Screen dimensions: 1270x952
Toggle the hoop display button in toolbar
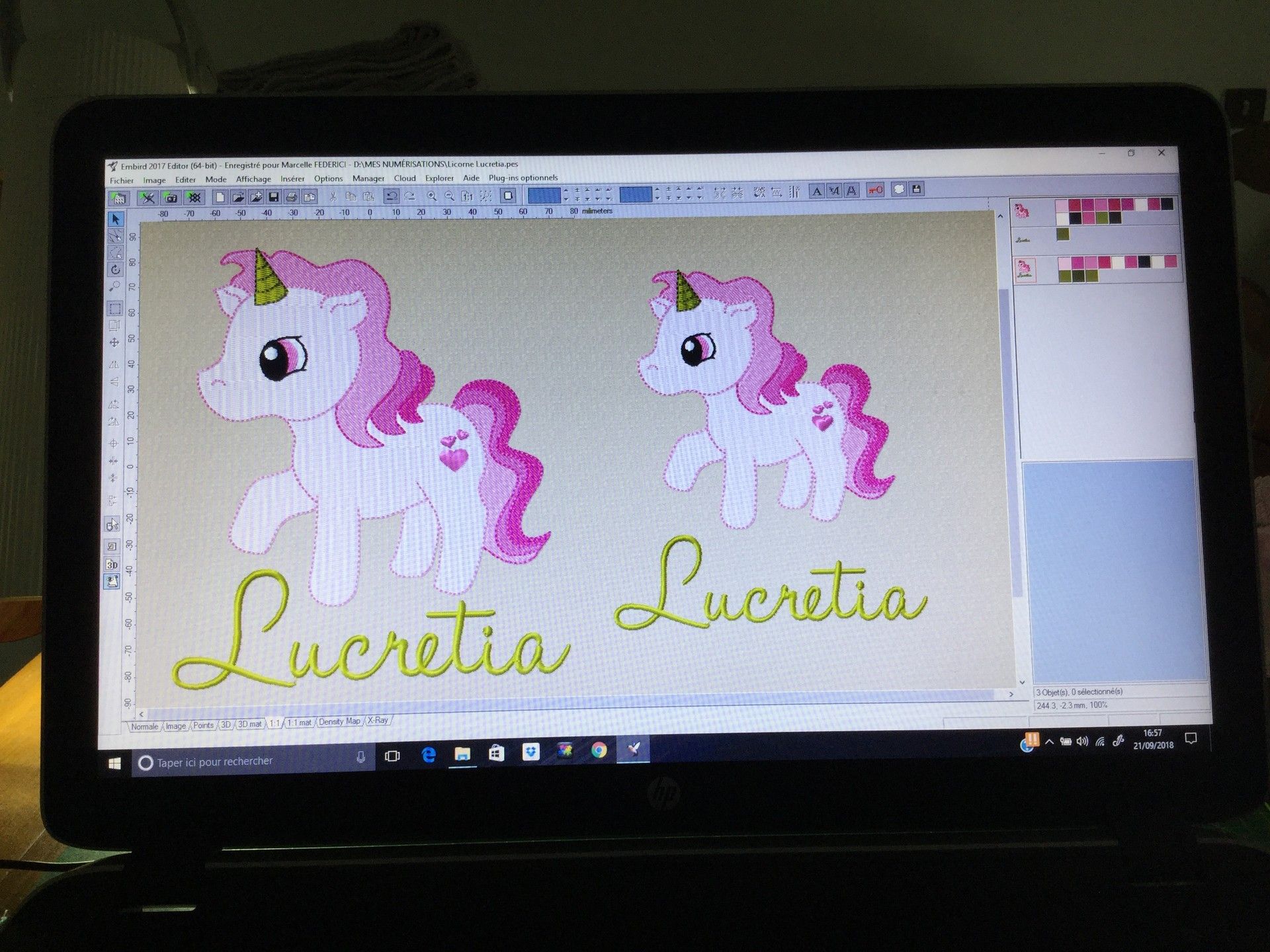click(x=508, y=195)
